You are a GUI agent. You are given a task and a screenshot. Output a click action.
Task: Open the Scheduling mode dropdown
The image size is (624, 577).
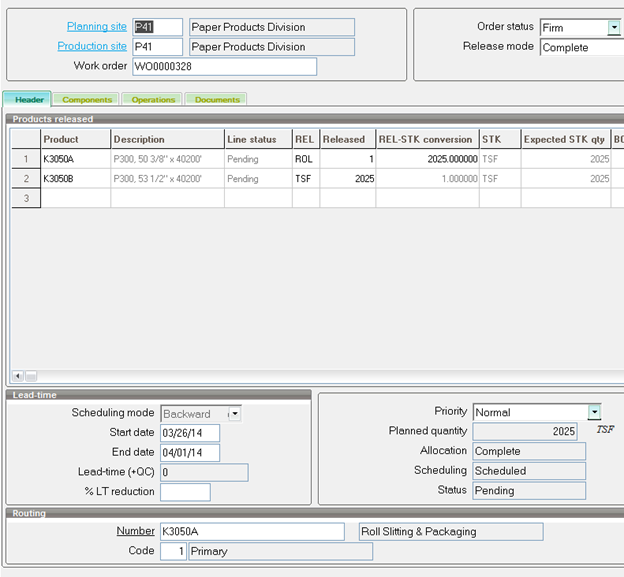[x=234, y=413]
